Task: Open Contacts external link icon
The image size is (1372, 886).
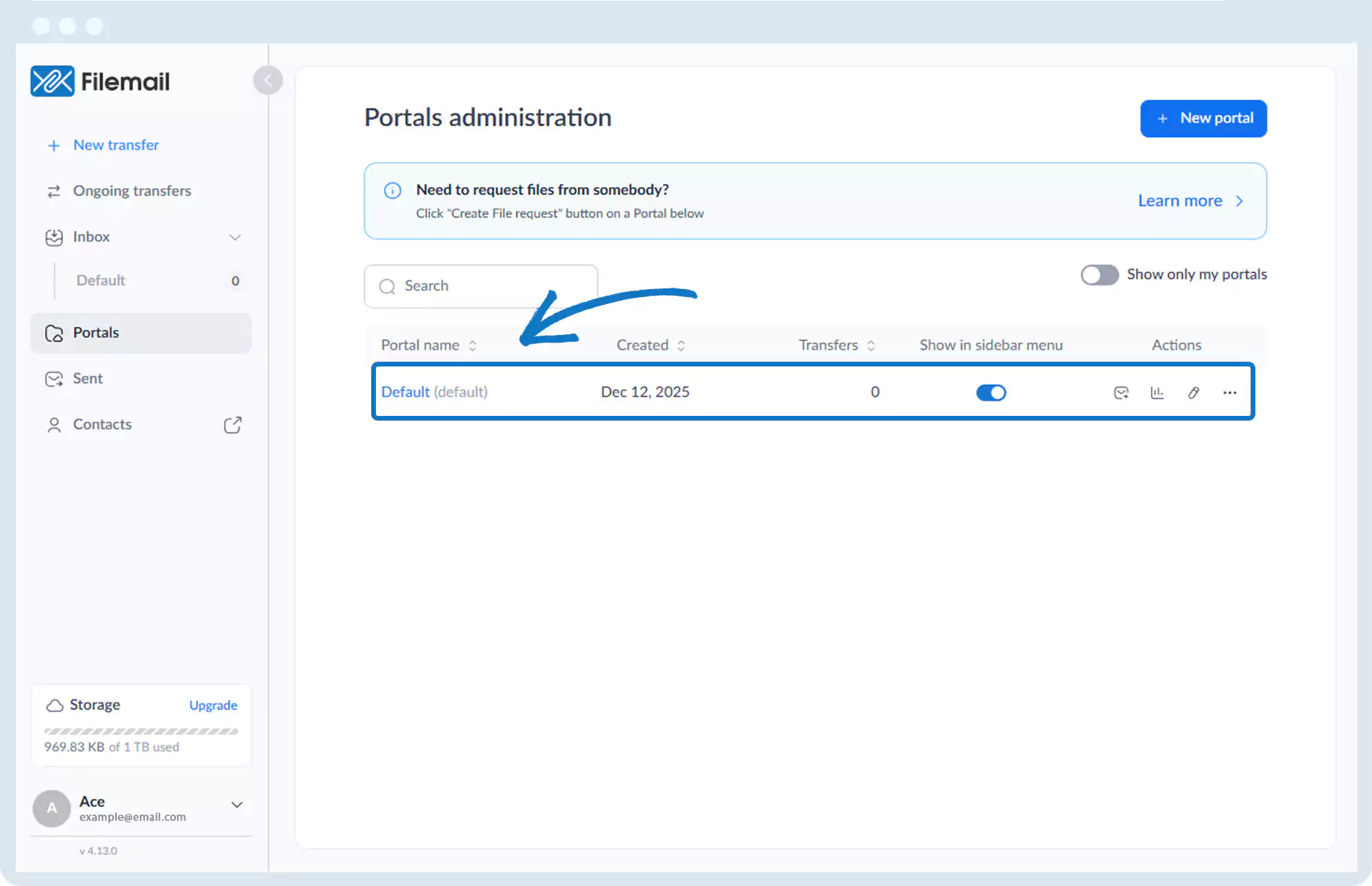Action: tap(233, 425)
